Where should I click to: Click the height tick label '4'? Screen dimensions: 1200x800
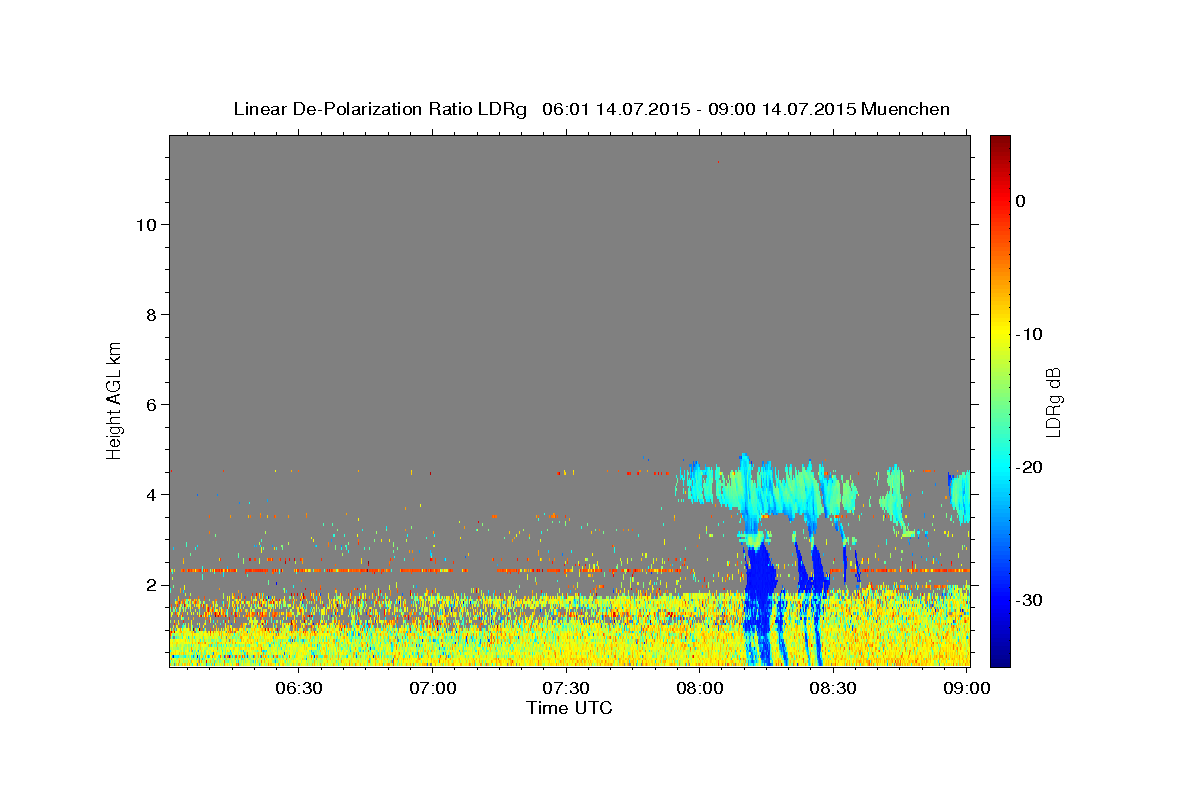point(151,494)
